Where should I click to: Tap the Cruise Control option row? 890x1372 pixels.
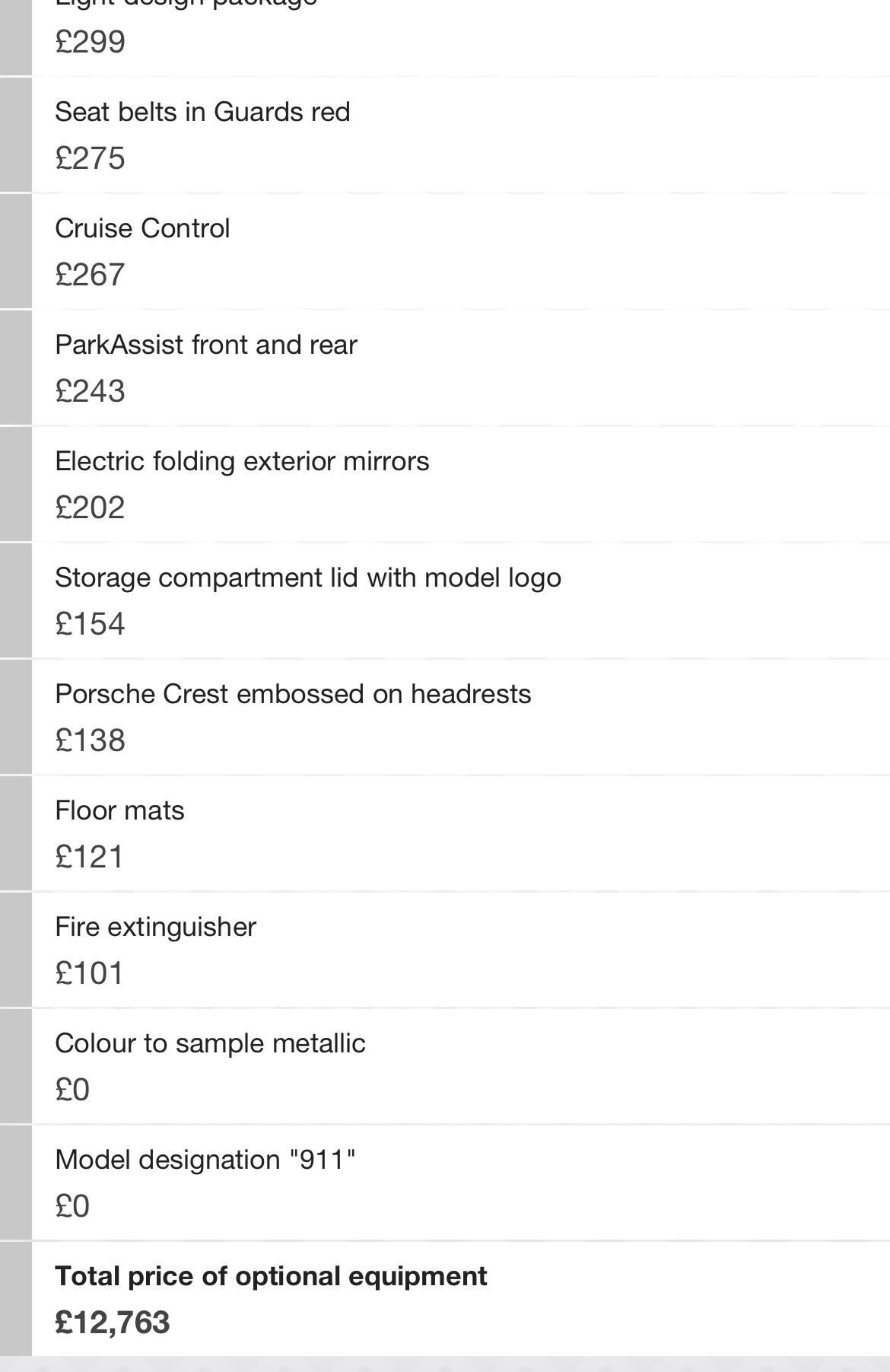(x=461, y=252)
